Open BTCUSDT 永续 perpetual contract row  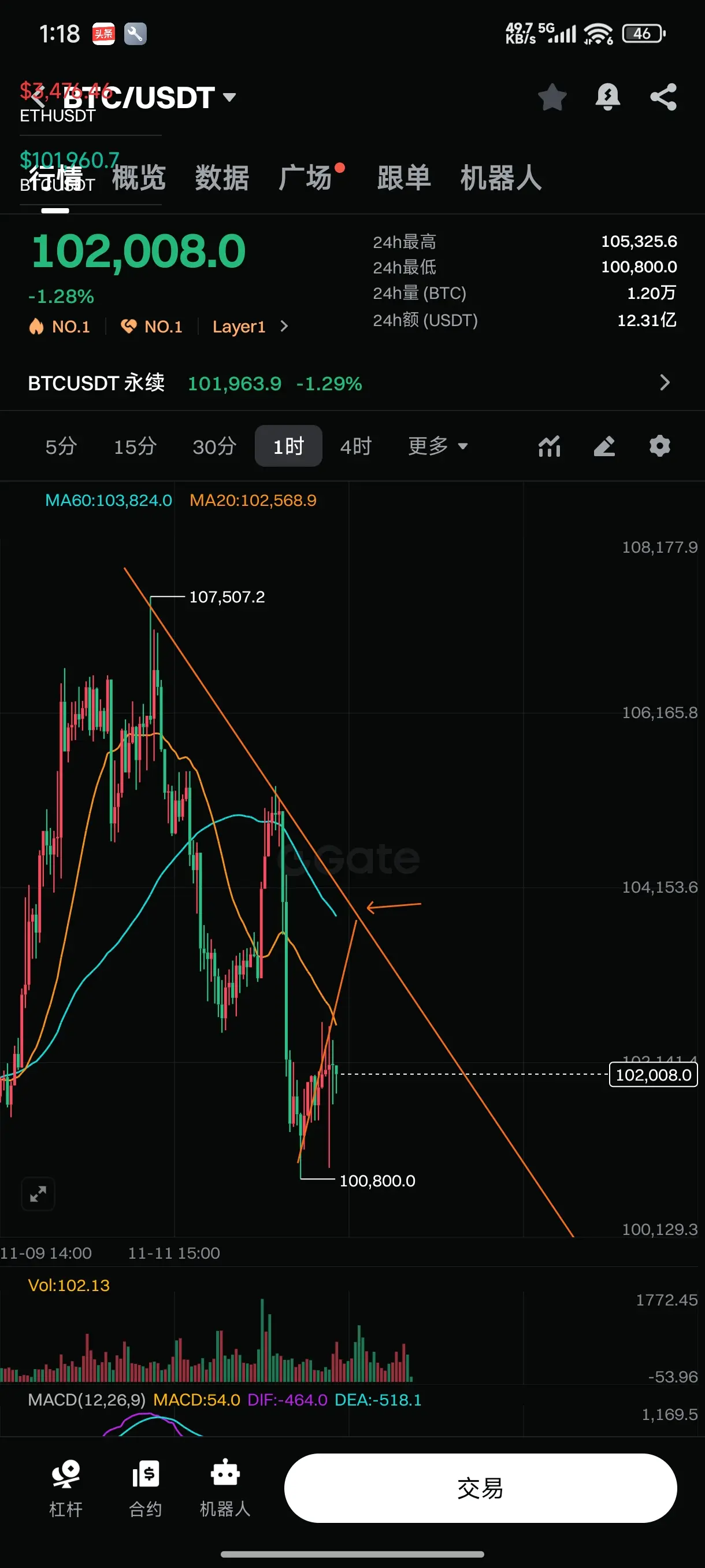[x=352, y=383]
